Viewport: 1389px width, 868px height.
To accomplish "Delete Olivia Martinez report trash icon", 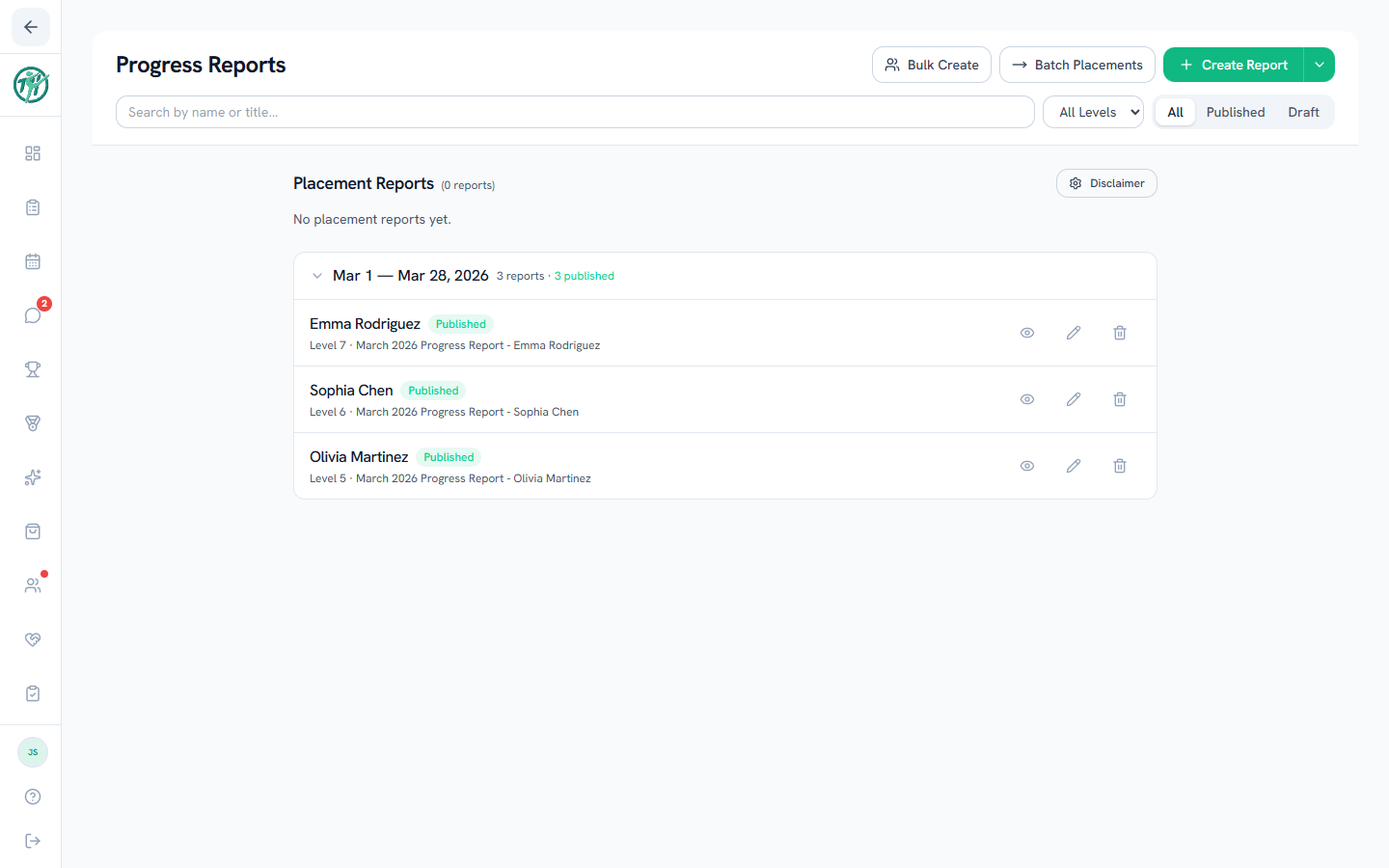I will click(x=1120, y=466).
